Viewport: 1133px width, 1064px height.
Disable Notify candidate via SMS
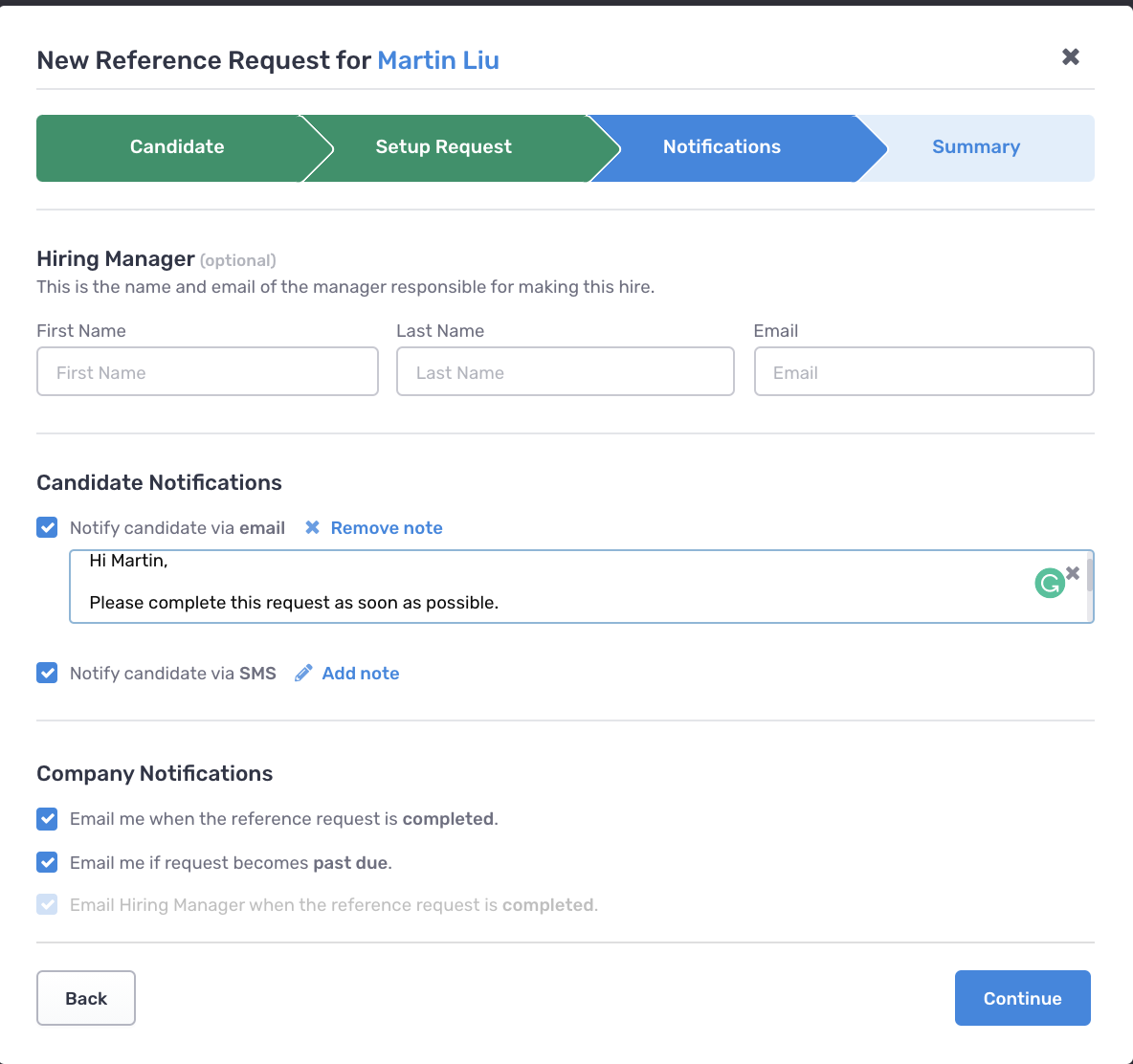[47, 673]
